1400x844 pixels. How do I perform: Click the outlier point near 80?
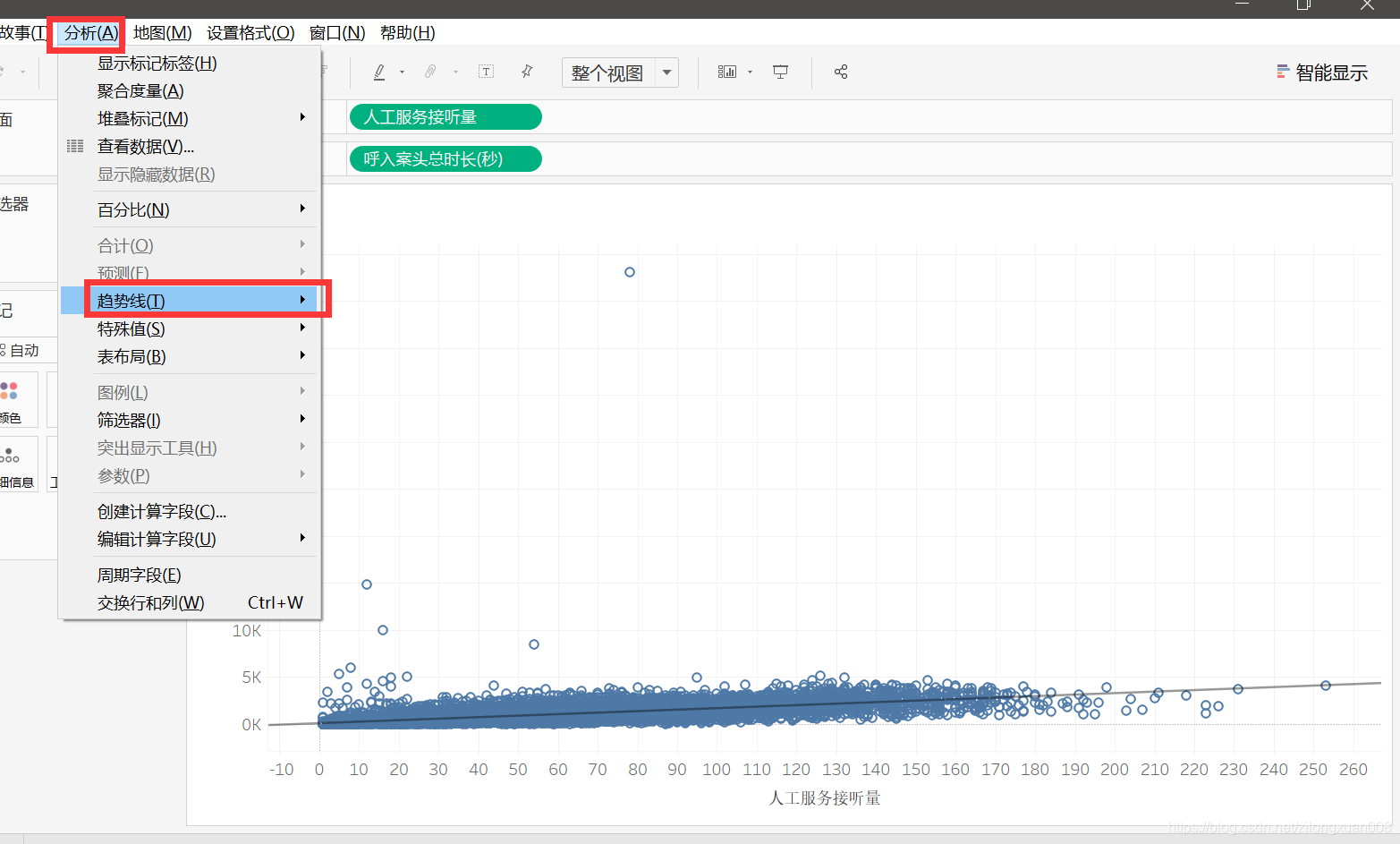point(630,272)
